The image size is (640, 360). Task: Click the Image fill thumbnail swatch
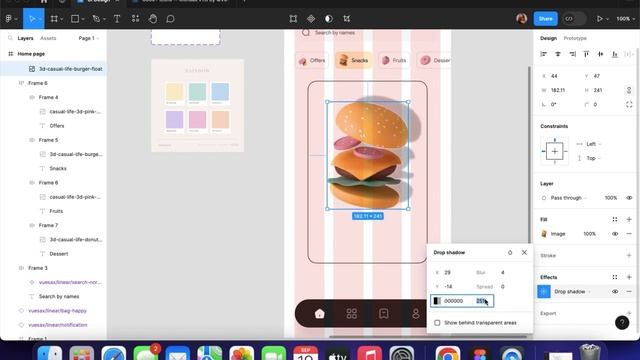544,234
